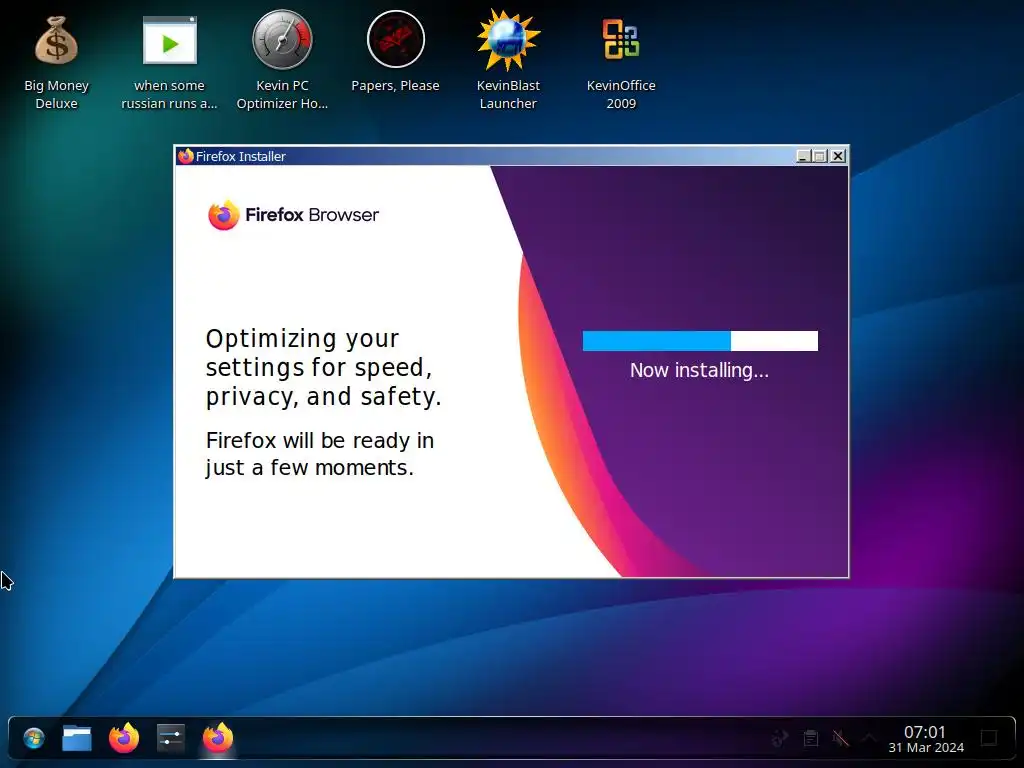Expand hidden system tray icons arrow
1024x768 pixels.
(x=869, y=738)
